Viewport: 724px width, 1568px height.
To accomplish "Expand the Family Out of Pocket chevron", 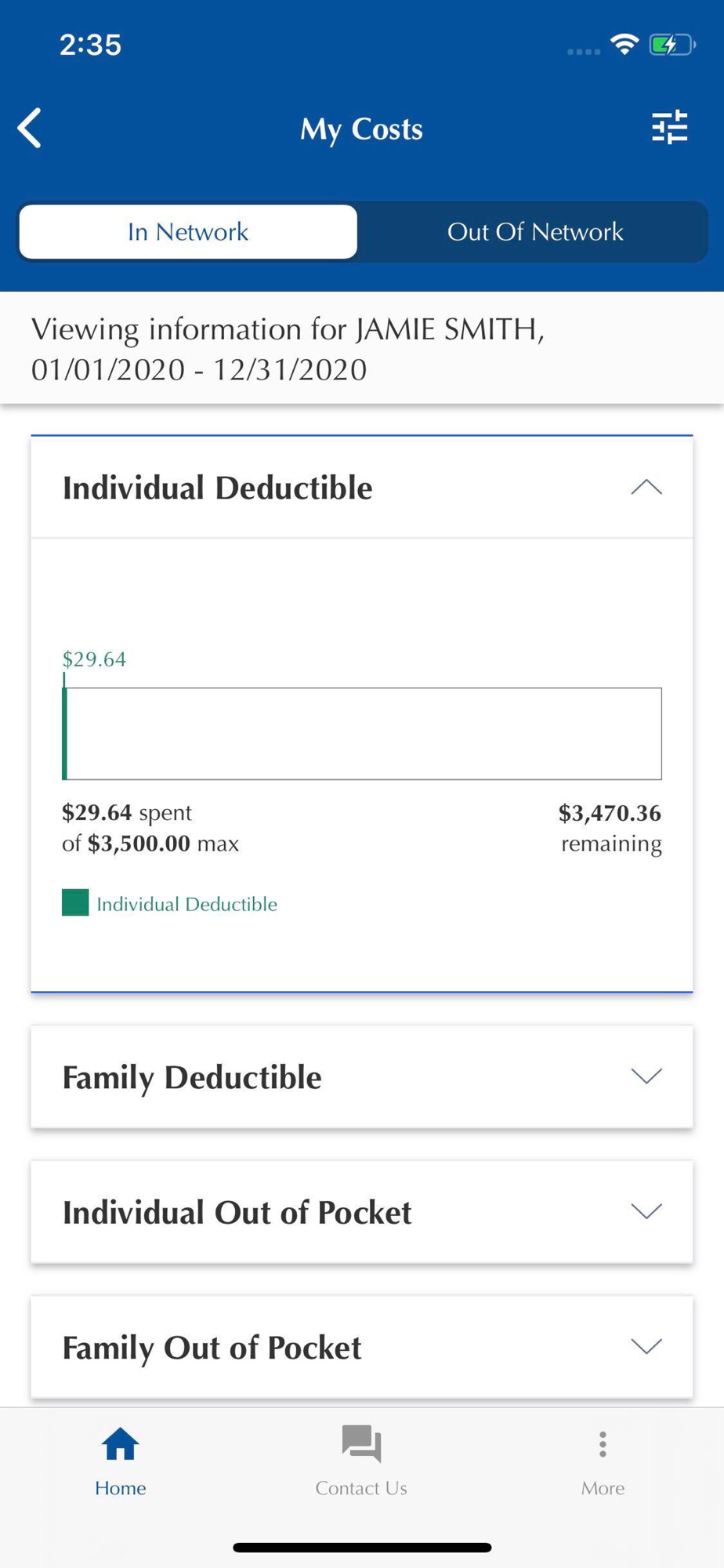I will [x=646, y=1346].
